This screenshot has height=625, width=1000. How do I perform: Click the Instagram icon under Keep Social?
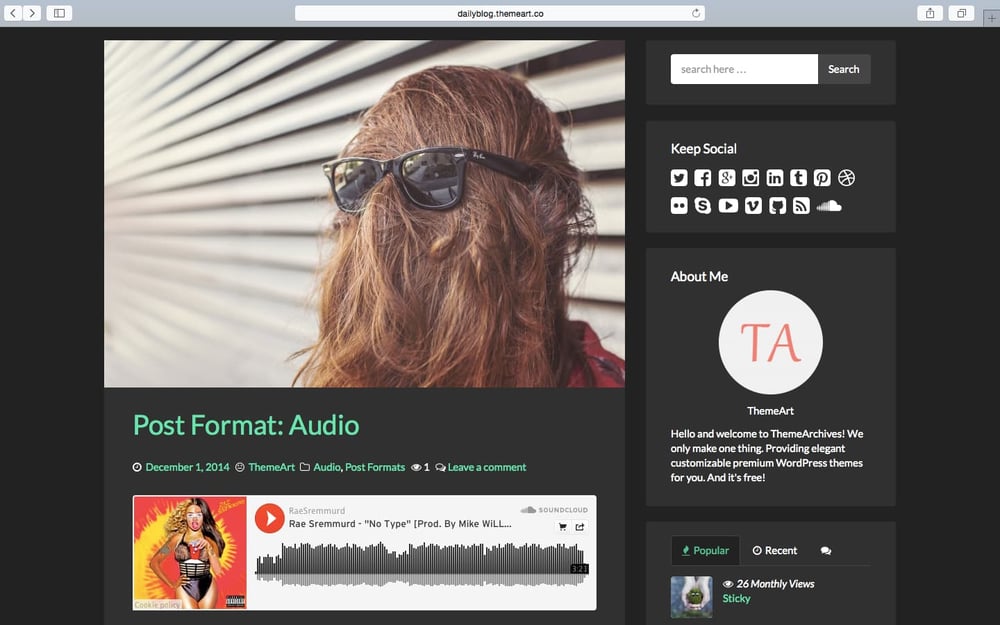[751, 178]
